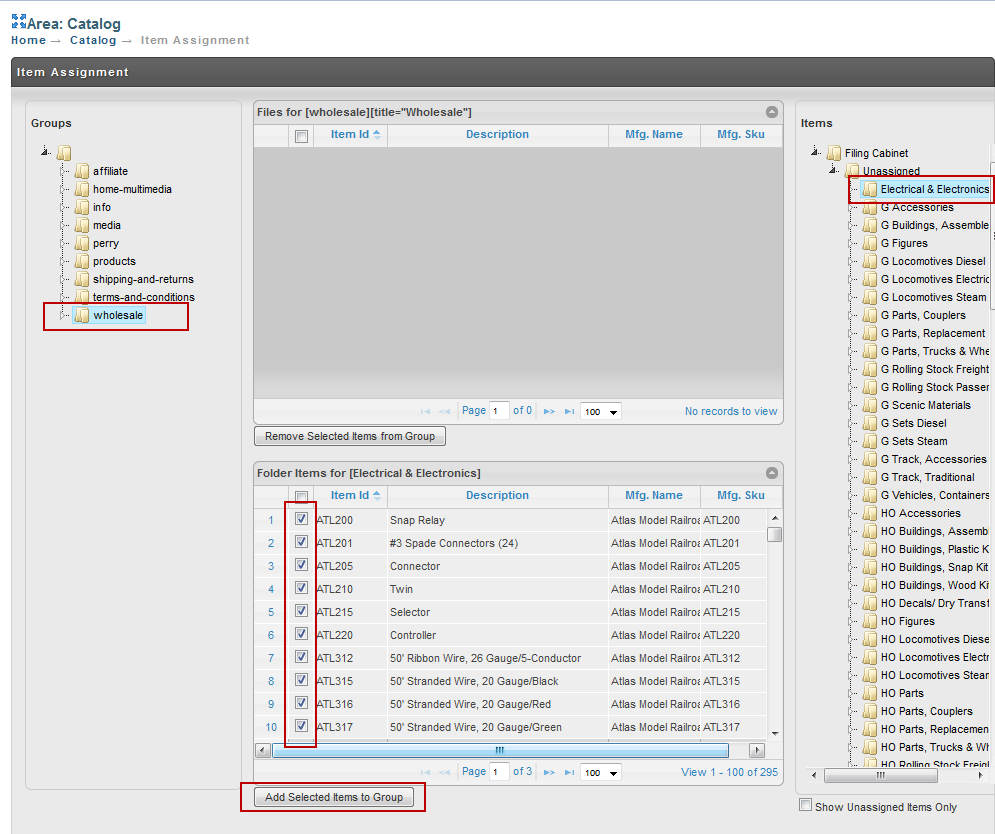Open the wholesale folder in Groups

118,315
